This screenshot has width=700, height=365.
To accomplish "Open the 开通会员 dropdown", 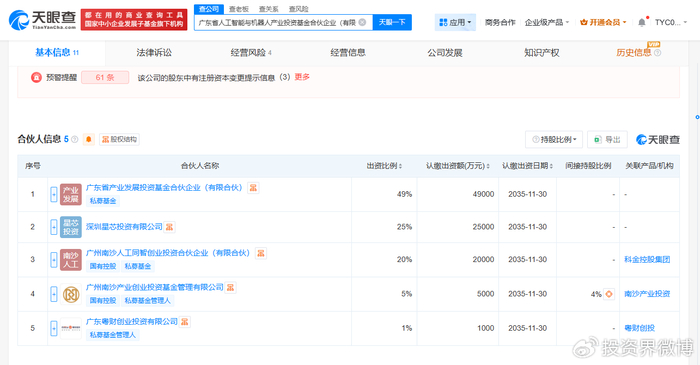I will tap(603, 22).
